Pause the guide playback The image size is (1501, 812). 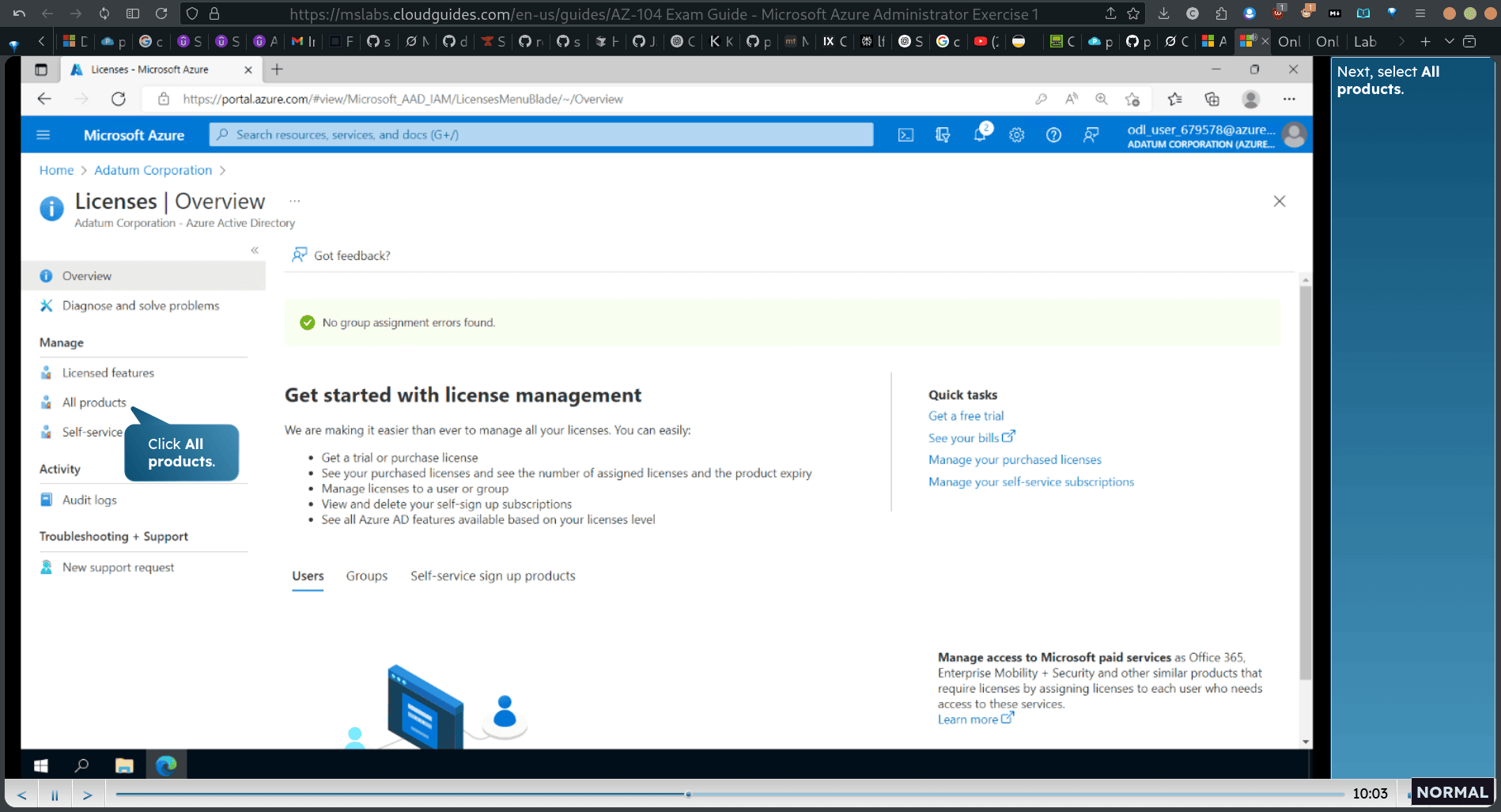(x=55, y=795)
